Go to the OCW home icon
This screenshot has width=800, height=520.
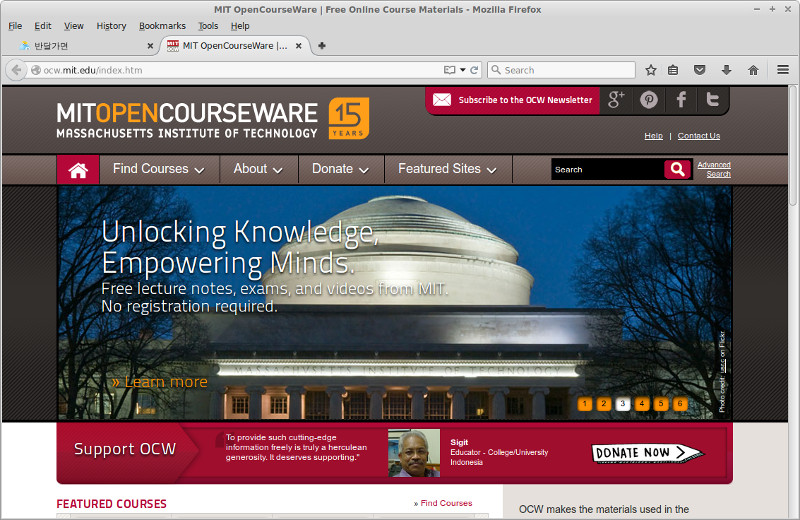point(78,169)
